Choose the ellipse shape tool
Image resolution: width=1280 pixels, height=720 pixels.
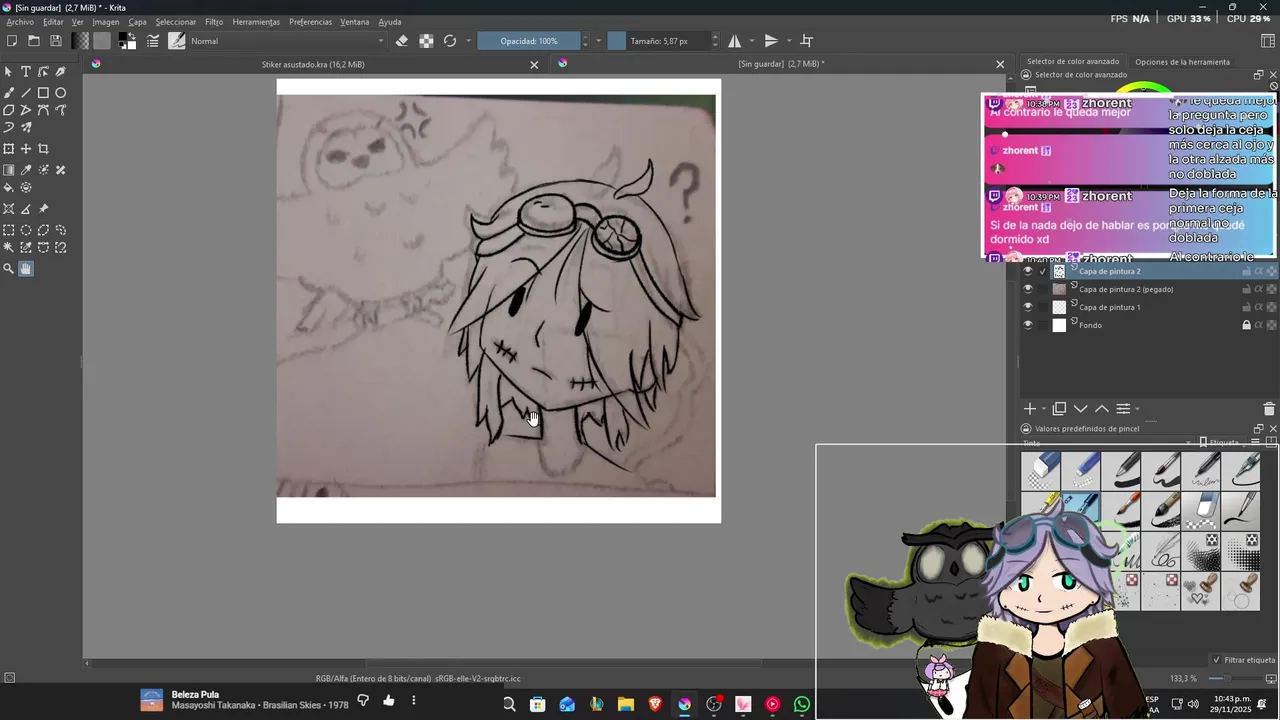point(60,93)
